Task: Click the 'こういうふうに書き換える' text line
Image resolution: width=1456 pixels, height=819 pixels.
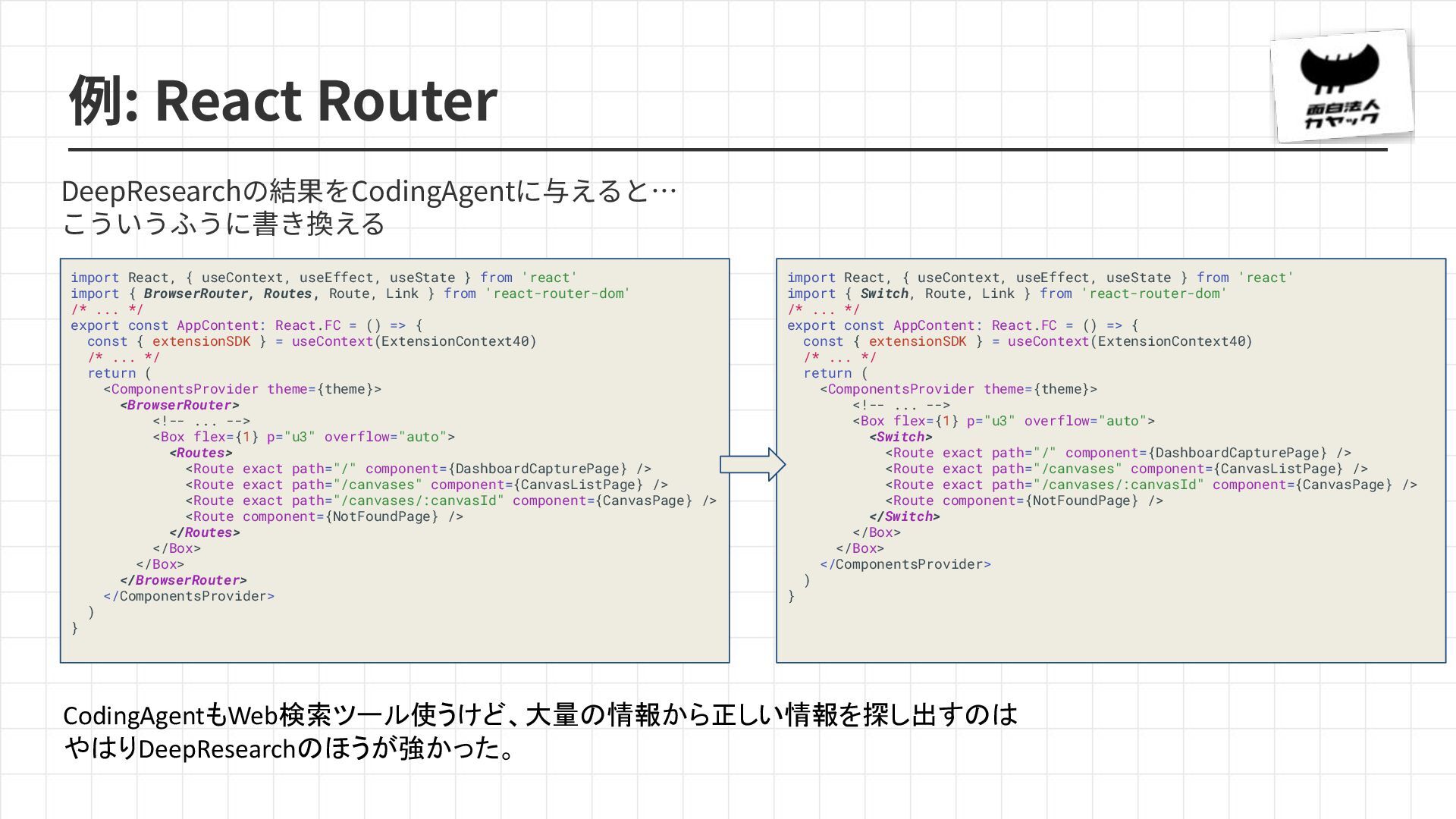Action: coord(224,224)
